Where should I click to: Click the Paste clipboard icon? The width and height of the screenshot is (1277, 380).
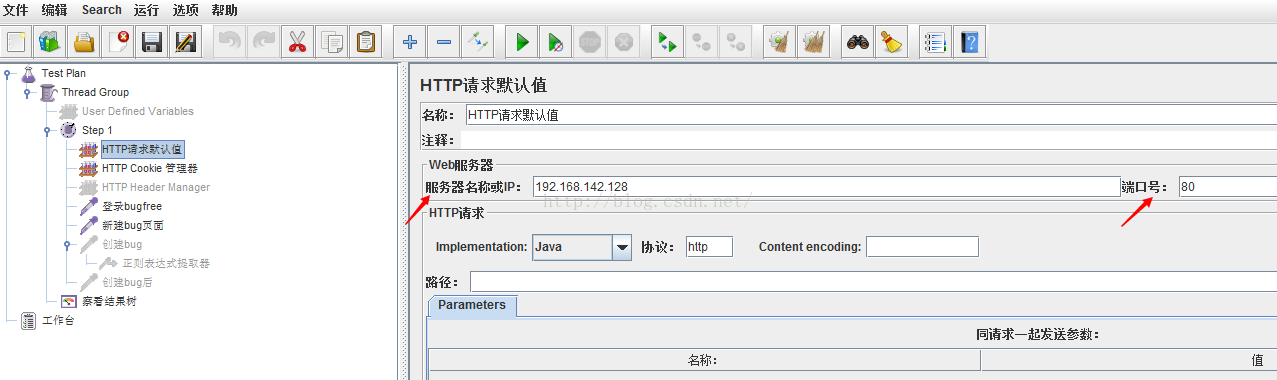366,42
